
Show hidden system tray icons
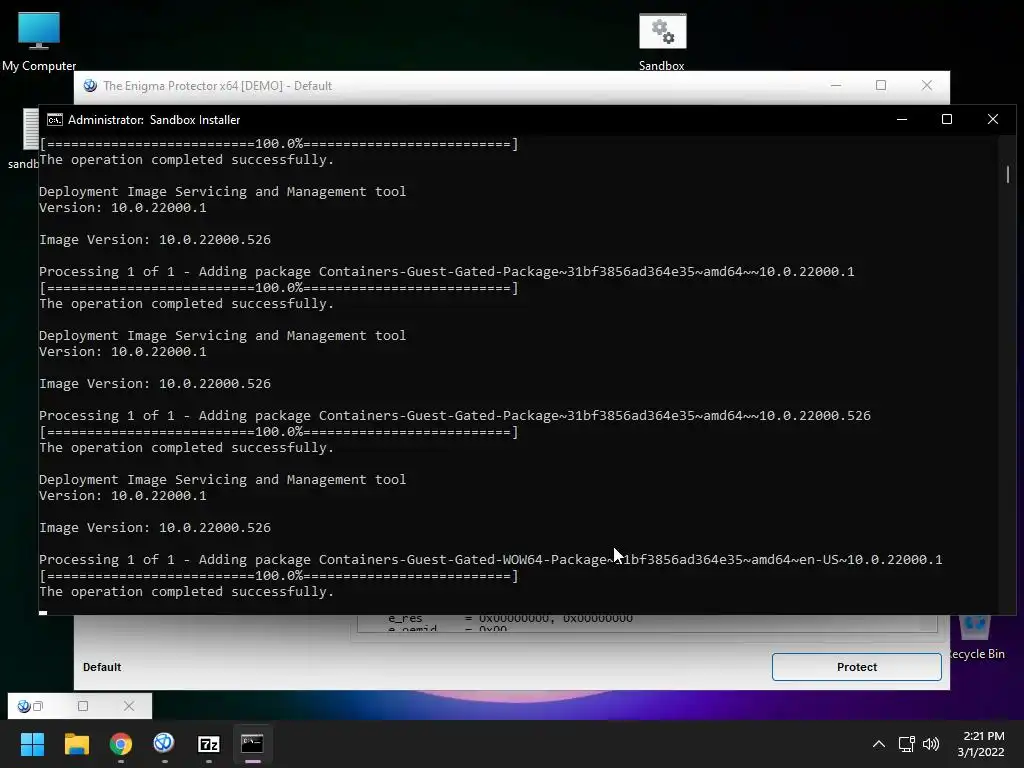[879, 744]
